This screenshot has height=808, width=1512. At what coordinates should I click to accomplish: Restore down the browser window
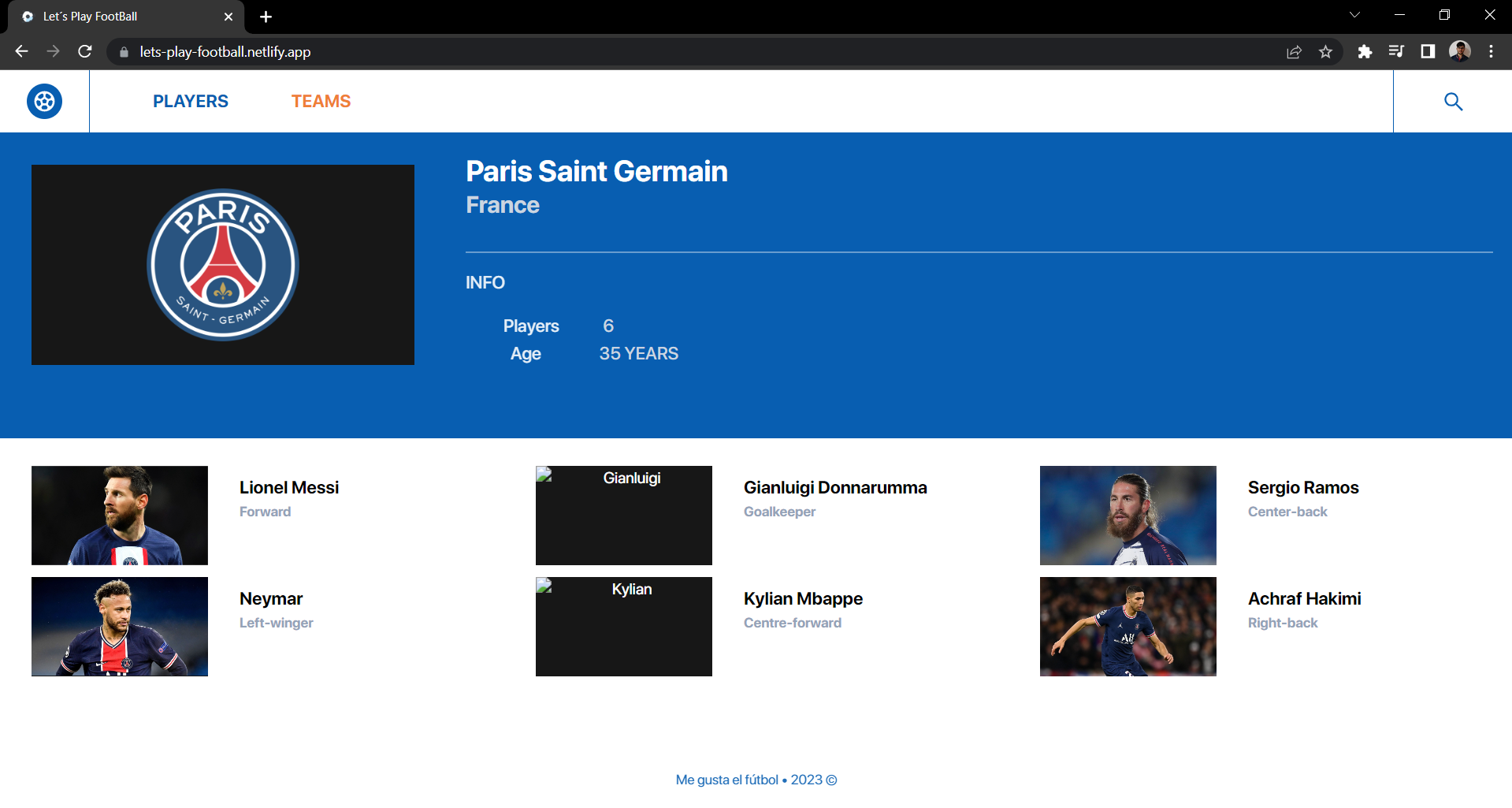pos(1444,15)
